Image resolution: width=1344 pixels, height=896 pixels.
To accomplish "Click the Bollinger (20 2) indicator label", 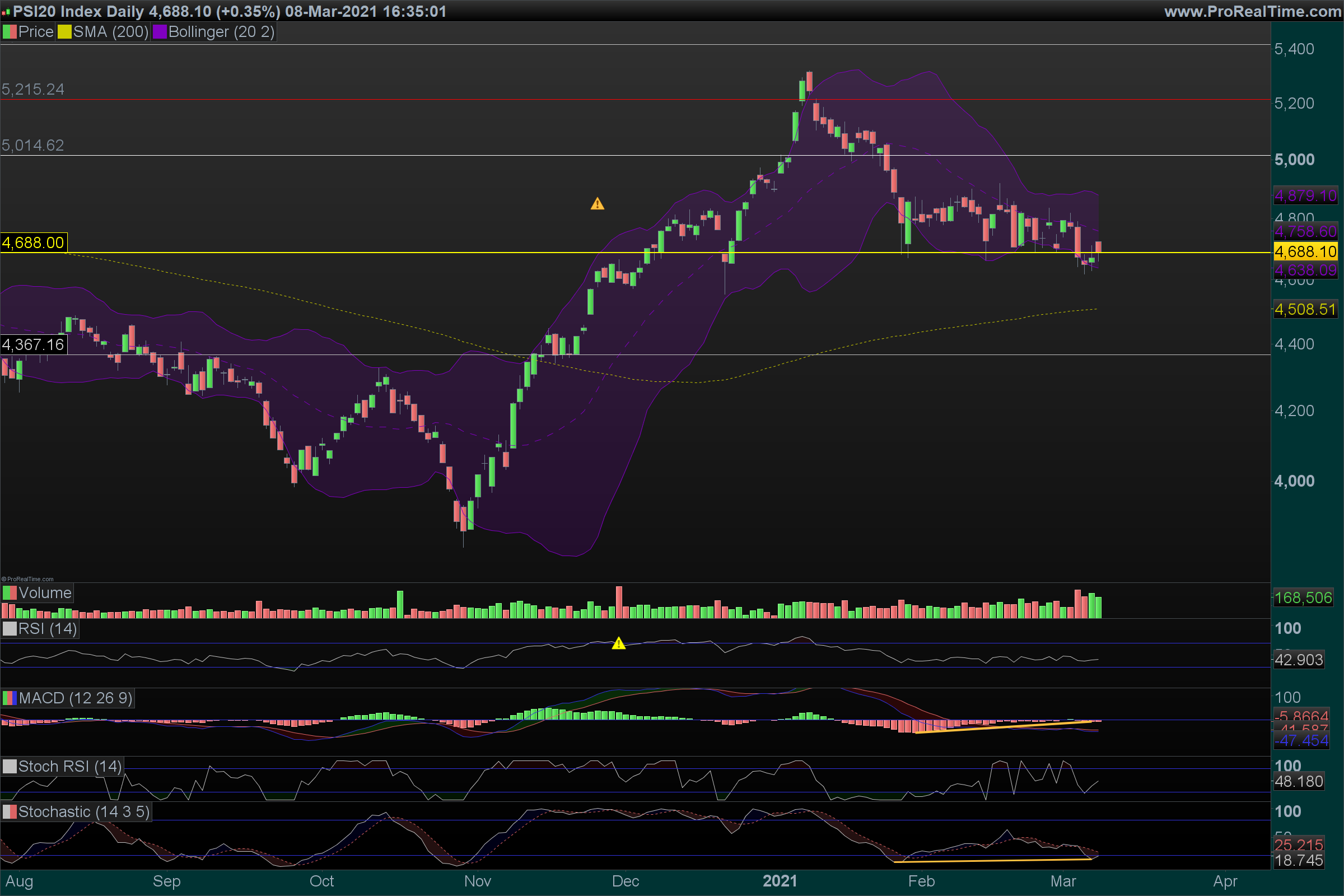I will coord(221,32).
